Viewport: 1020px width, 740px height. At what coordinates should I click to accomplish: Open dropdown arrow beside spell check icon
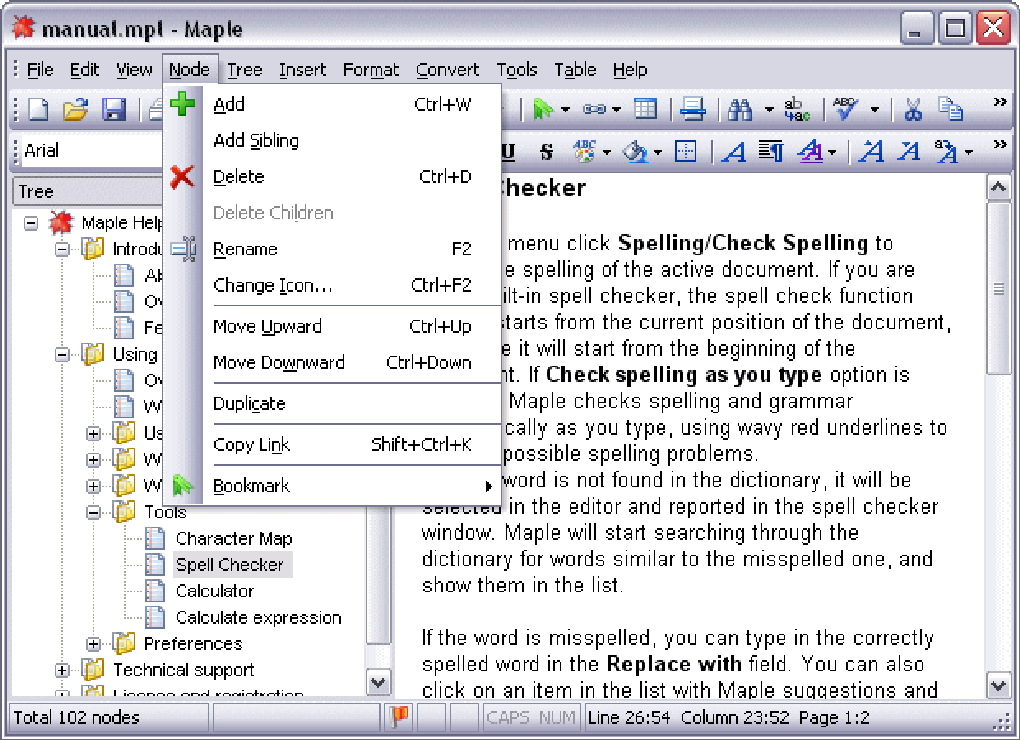[x=875, y=109]
